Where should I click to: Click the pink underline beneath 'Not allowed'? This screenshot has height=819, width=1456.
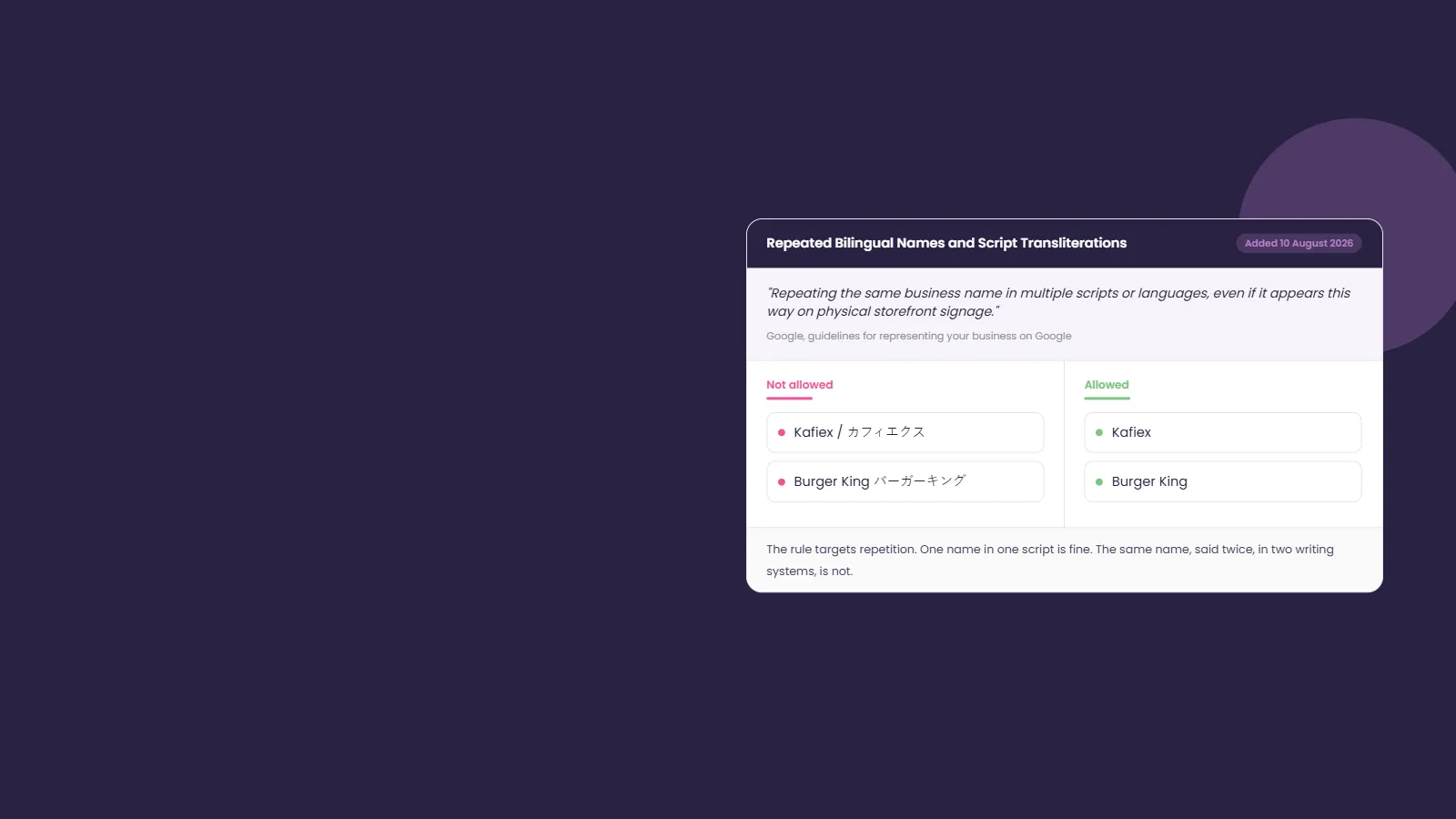click(789, 398)
